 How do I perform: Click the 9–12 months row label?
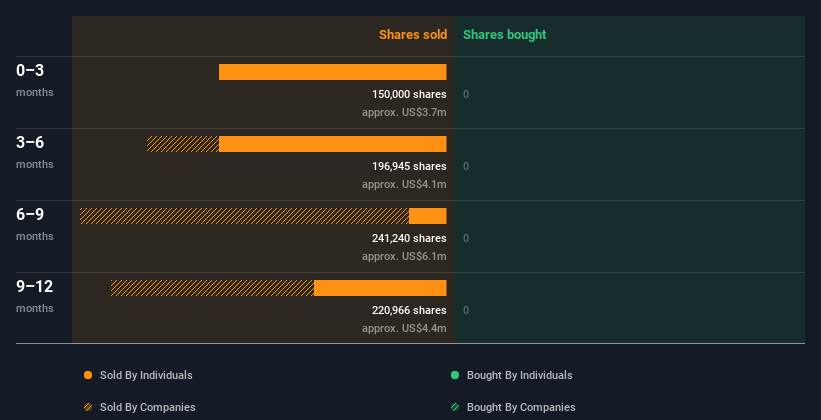coord(35,296)
